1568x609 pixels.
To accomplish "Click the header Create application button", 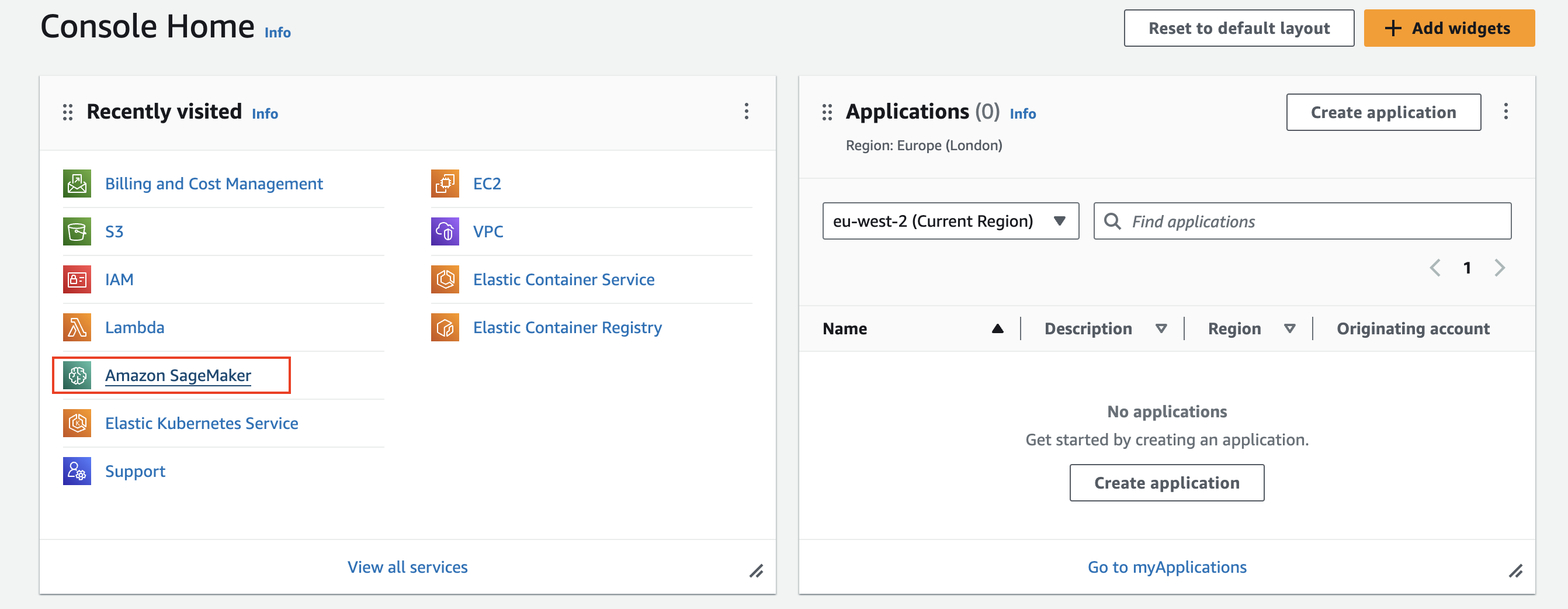I will coord(1383,112).
